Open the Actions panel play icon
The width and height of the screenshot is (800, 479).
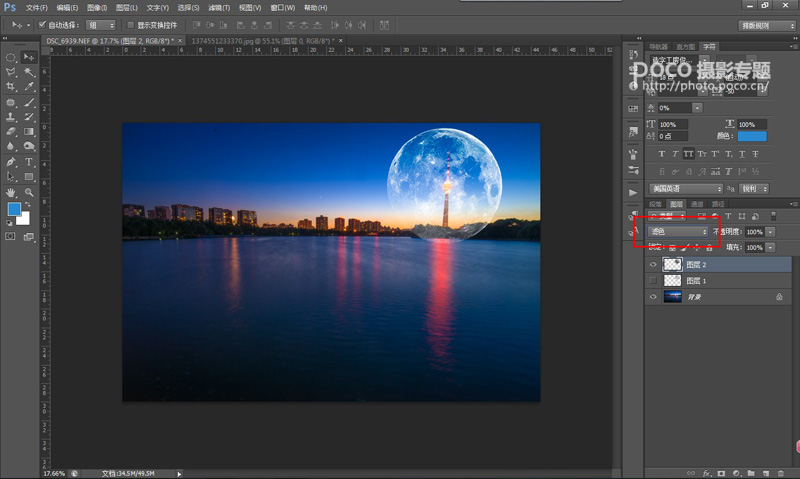coord(633,192)
